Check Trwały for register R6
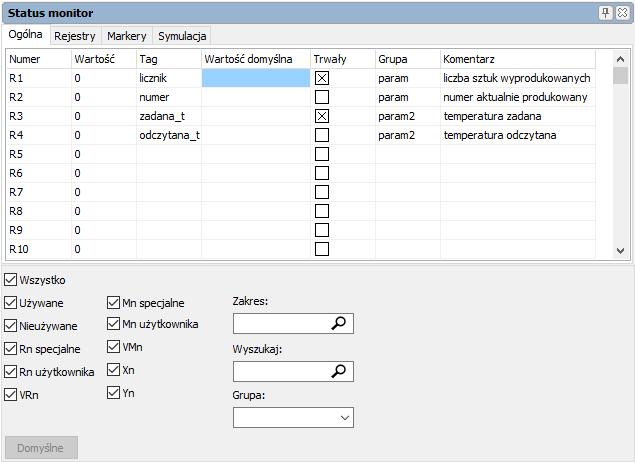 (x=322, y=173)
